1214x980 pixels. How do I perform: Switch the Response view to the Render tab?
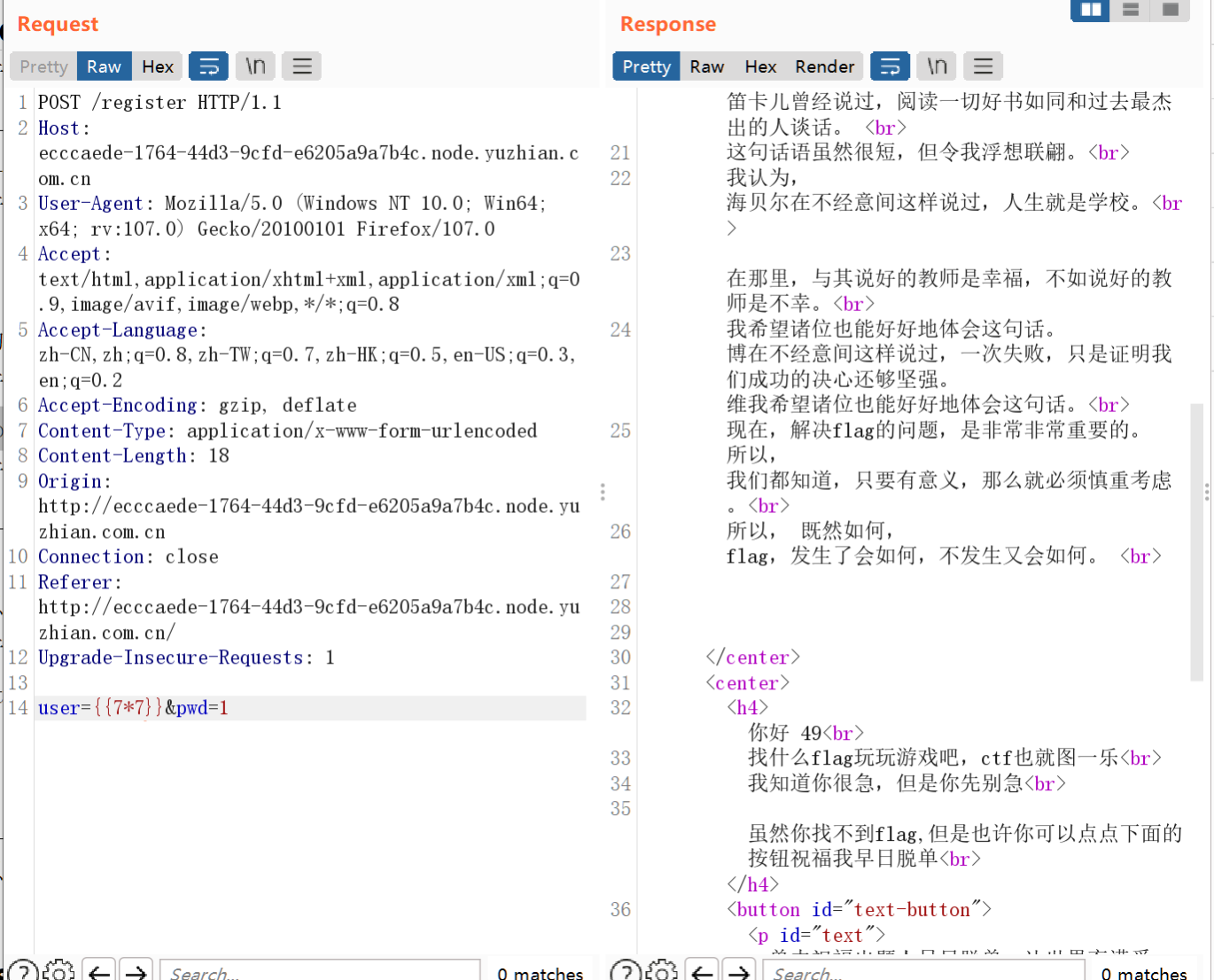point(824,66)
